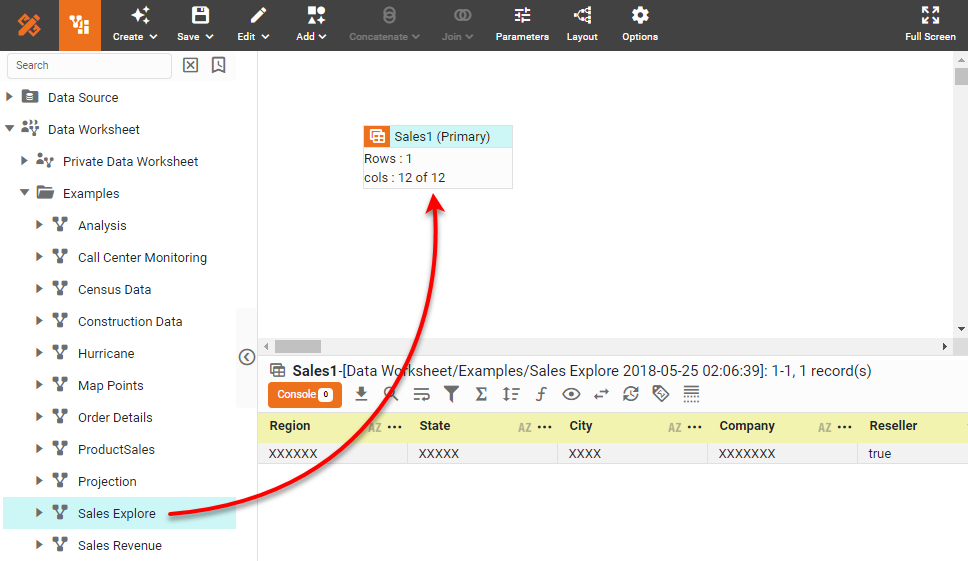The image size is (968, 561).
Task: Expand the Data Source tree node
Action: 10,97
